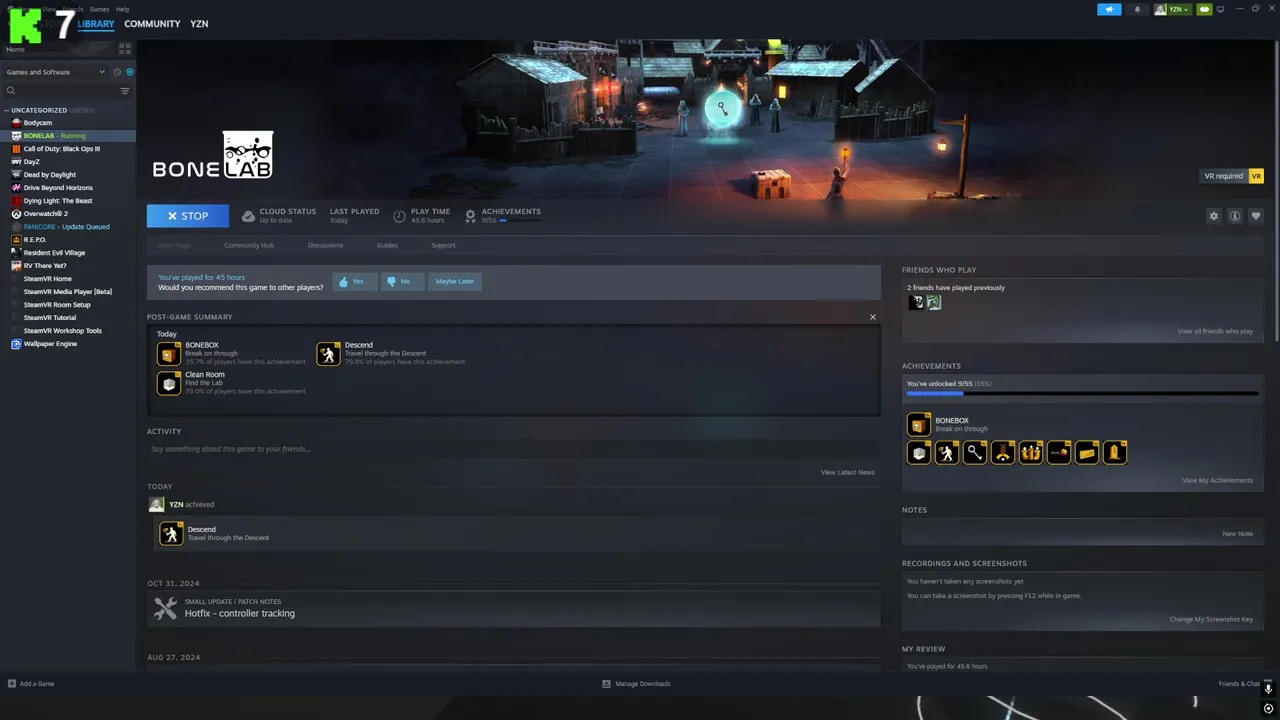Click the key achievement icon
Image resolution: width=1280 pixels, height=720 pixels.
coord(975,453)
